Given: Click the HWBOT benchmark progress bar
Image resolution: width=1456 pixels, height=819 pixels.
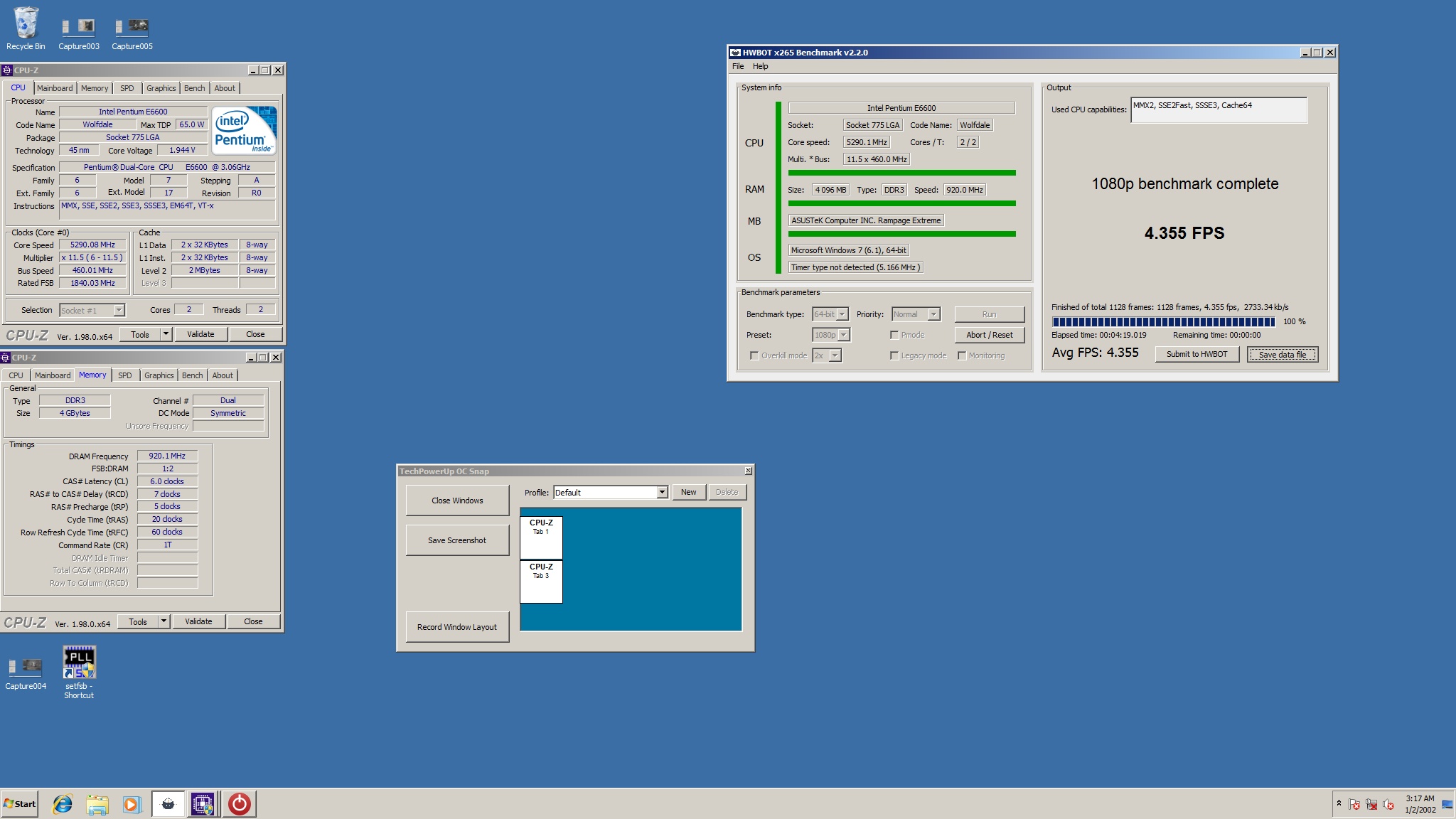Looking at the screenshot, I should [1163, 322].
